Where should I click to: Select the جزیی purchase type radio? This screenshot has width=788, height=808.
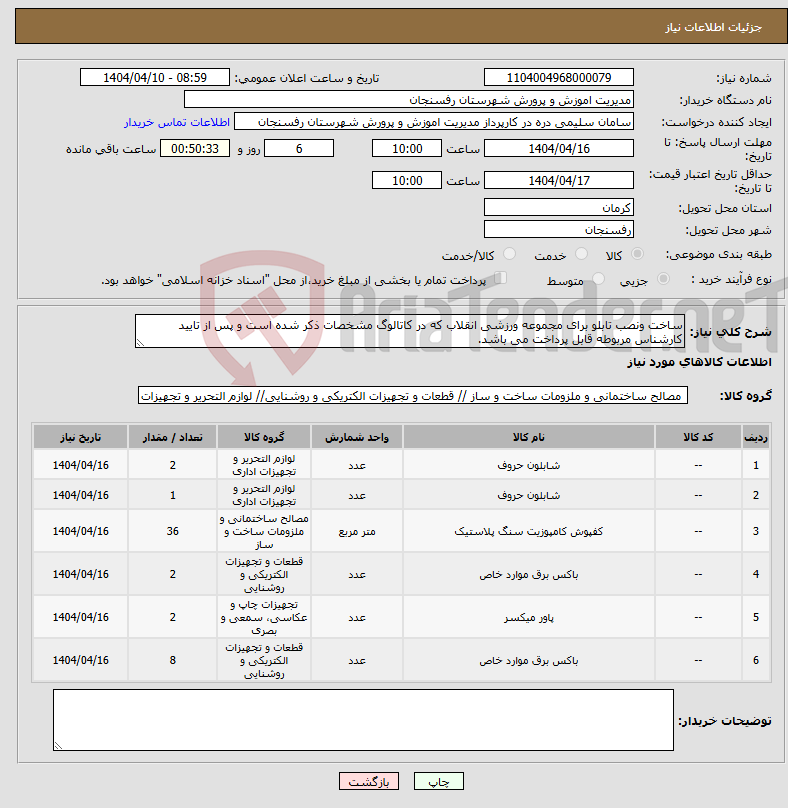coord(663,279)
